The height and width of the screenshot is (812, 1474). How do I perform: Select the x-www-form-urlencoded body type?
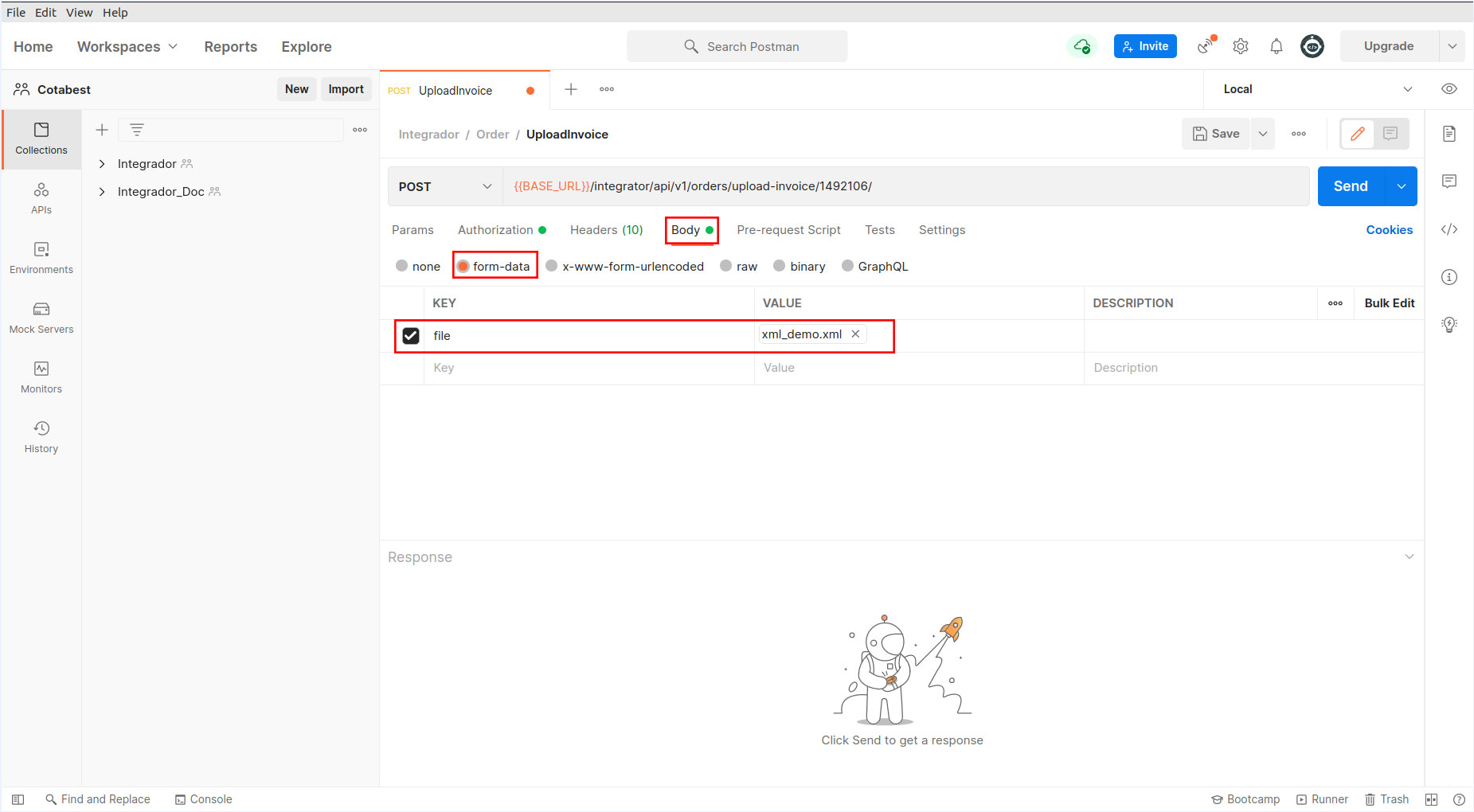coord(551,266)
